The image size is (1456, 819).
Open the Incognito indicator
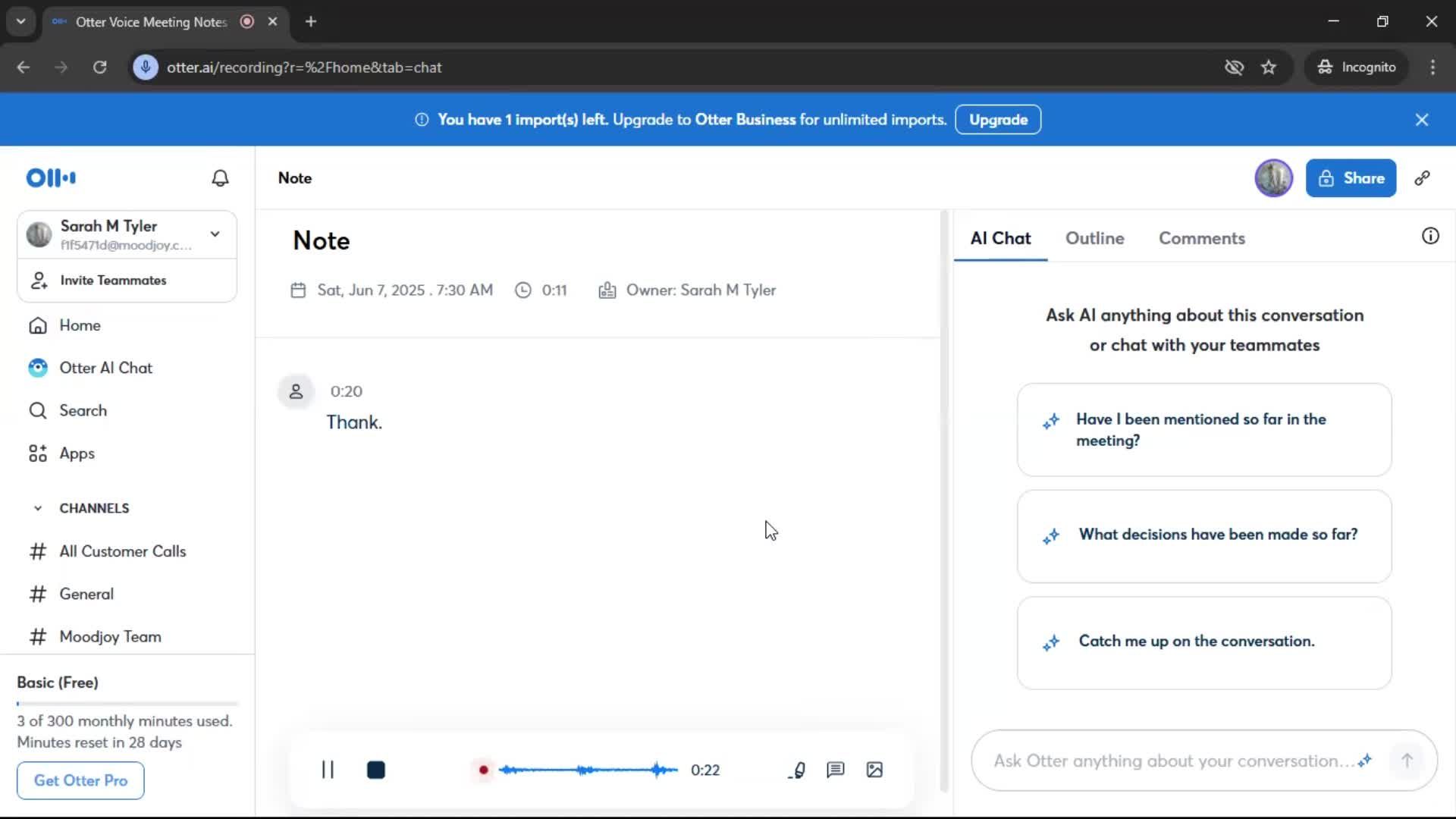[1357, 67]
